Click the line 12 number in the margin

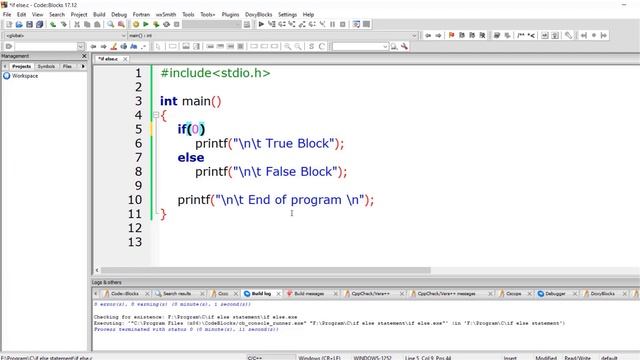135,228
